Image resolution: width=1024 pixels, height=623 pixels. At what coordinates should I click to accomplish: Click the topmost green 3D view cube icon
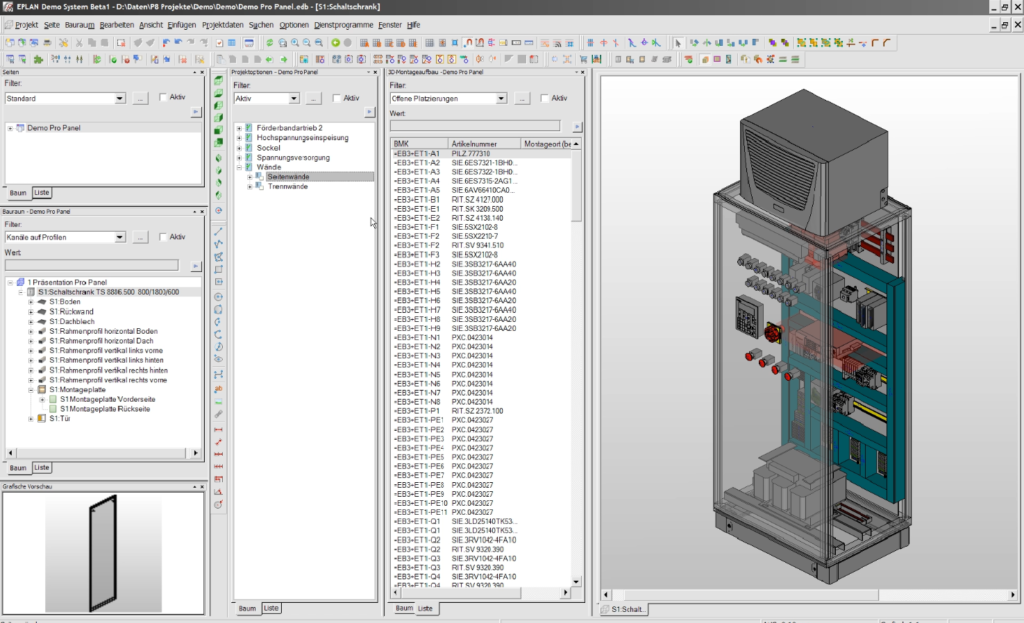coord(219,79)
